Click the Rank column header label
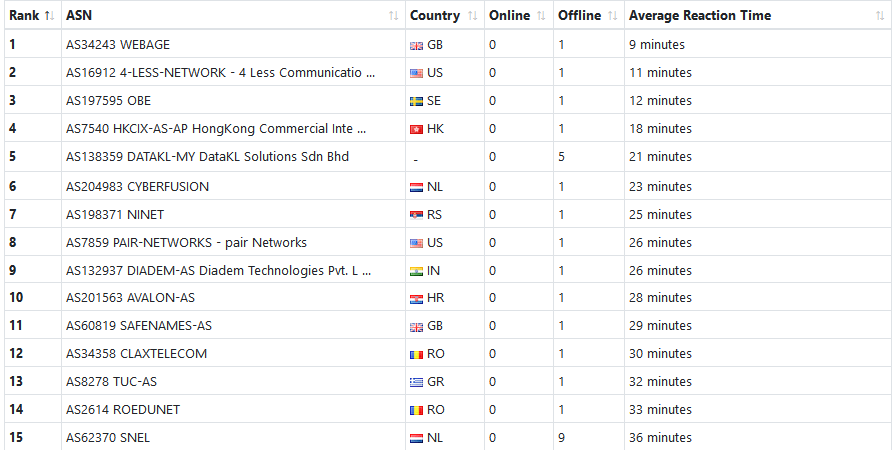This screenshot has height=450, width=894. (24, 15)
